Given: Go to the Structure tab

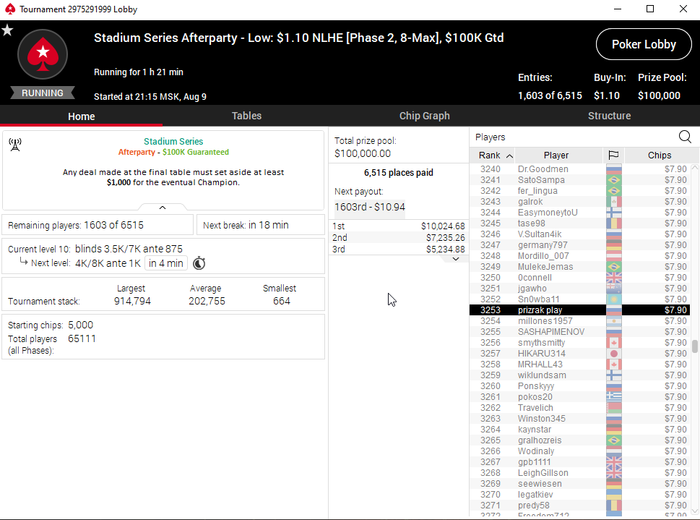Looking at the screenshot, I should (x=609, y=116).
